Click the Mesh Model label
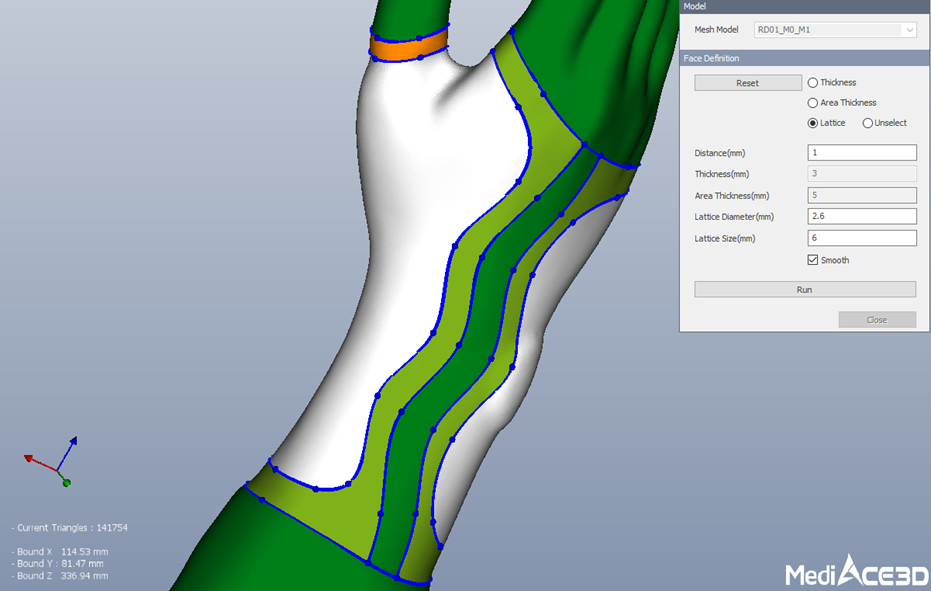 tap(716, 30)
